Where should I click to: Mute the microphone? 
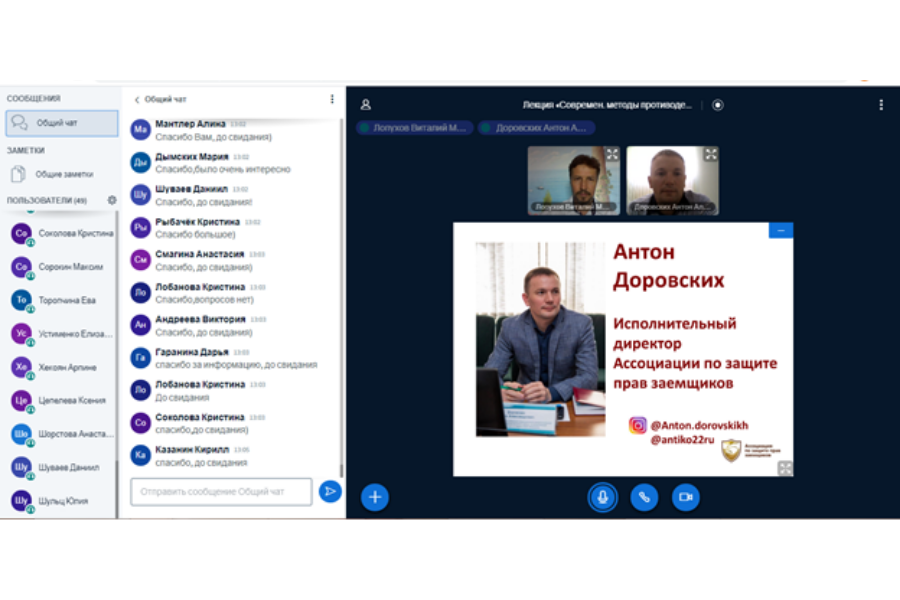tap(603, 497)
